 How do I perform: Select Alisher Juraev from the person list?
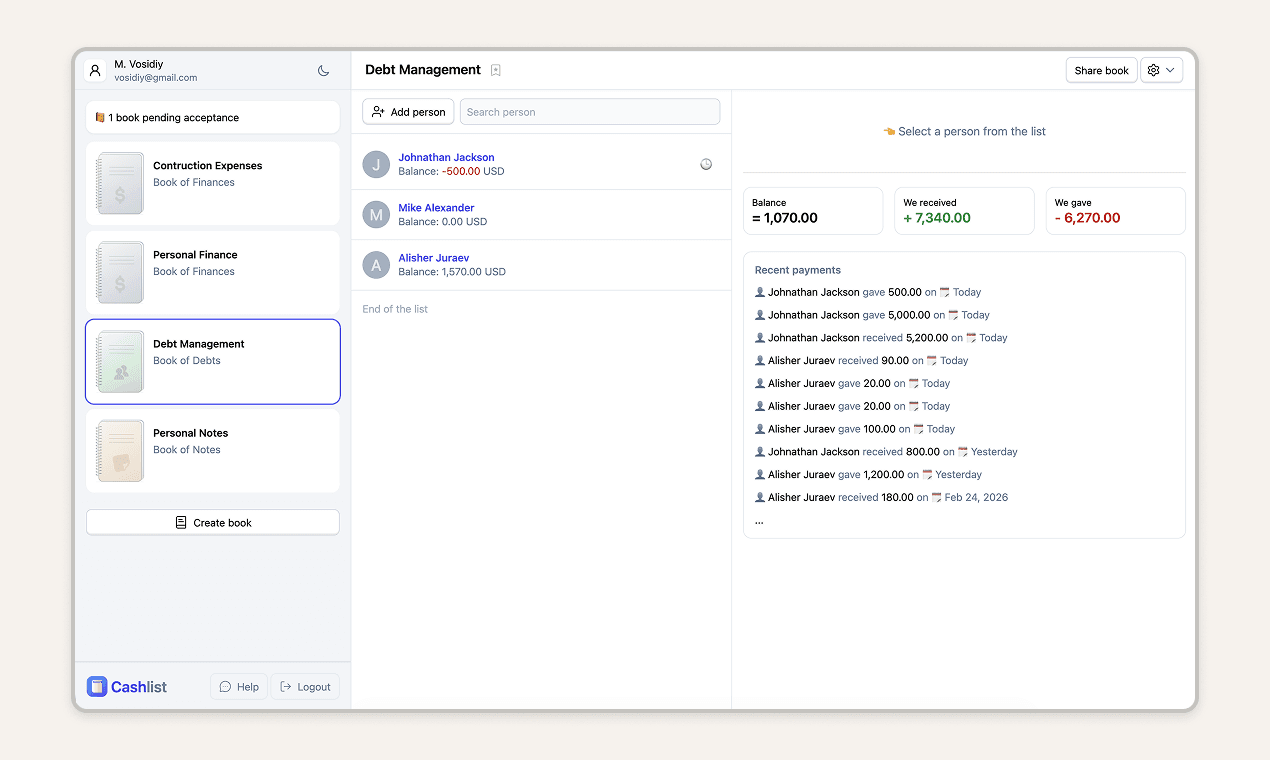point(433,257)
